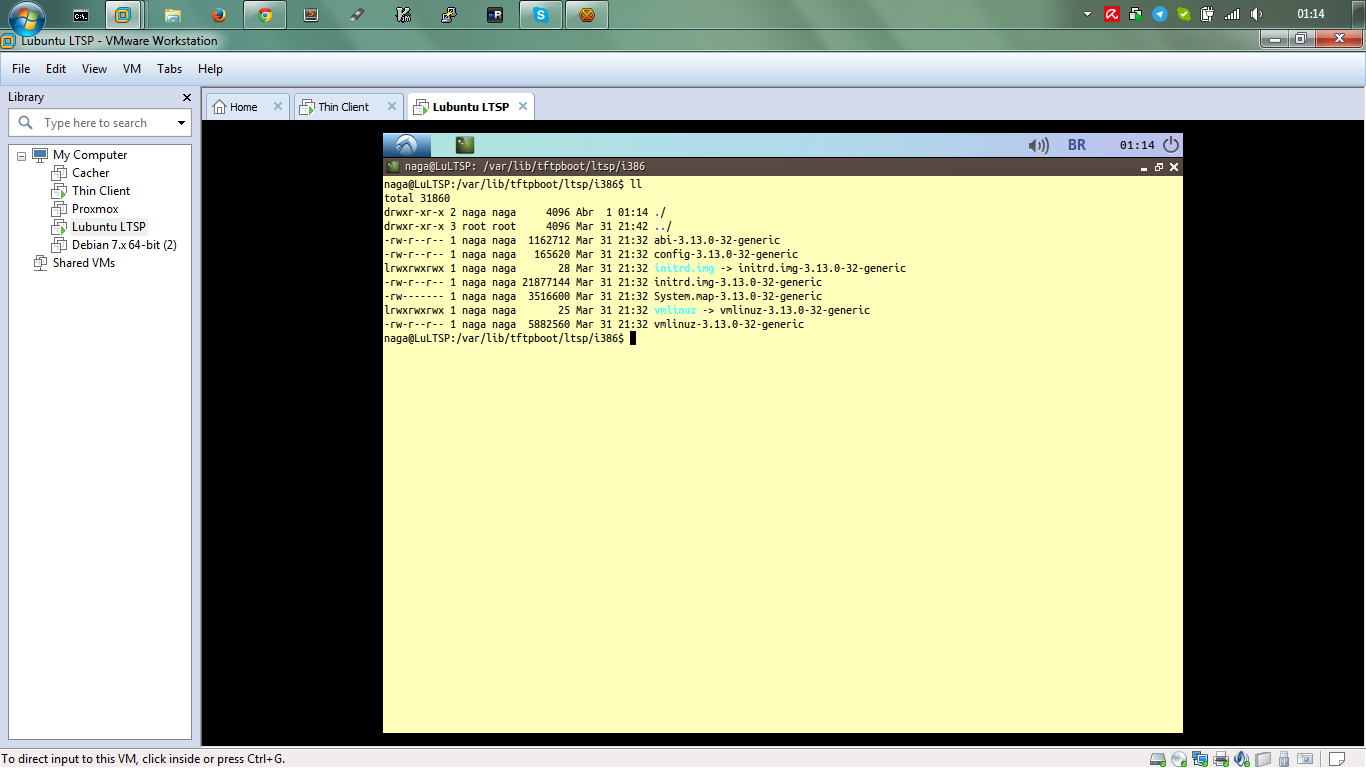Open the Lubuntu start menu icon
The image size is (1366, 768).
pos(406,145)
